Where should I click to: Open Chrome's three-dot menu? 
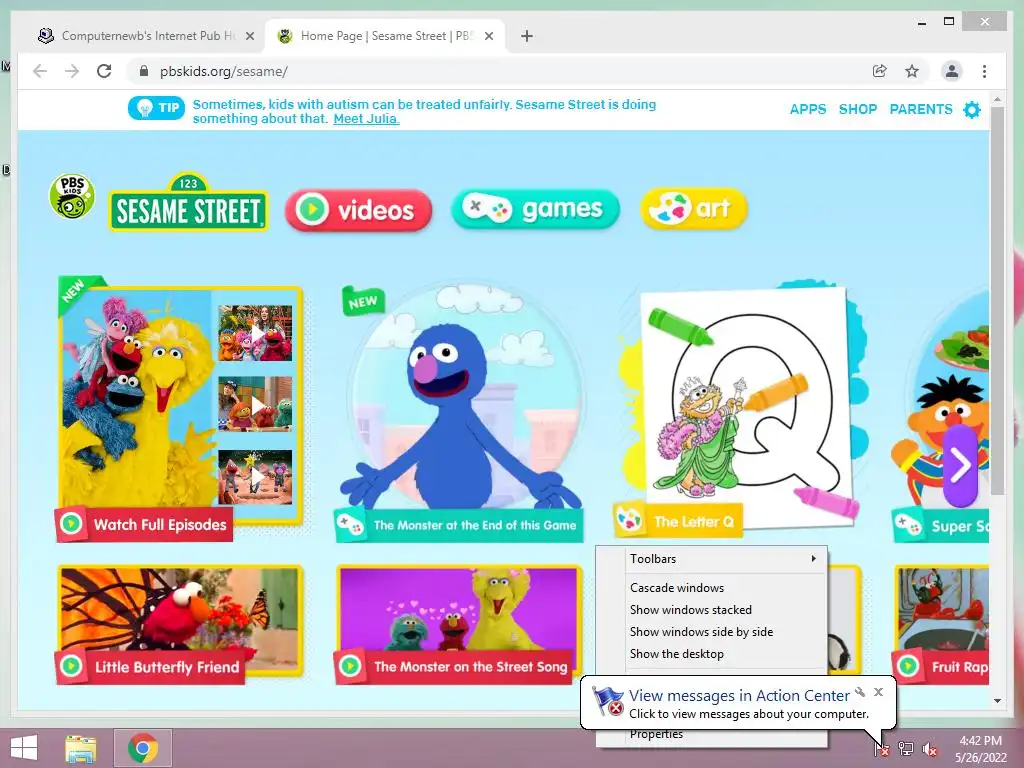click(x=984, y=71)
